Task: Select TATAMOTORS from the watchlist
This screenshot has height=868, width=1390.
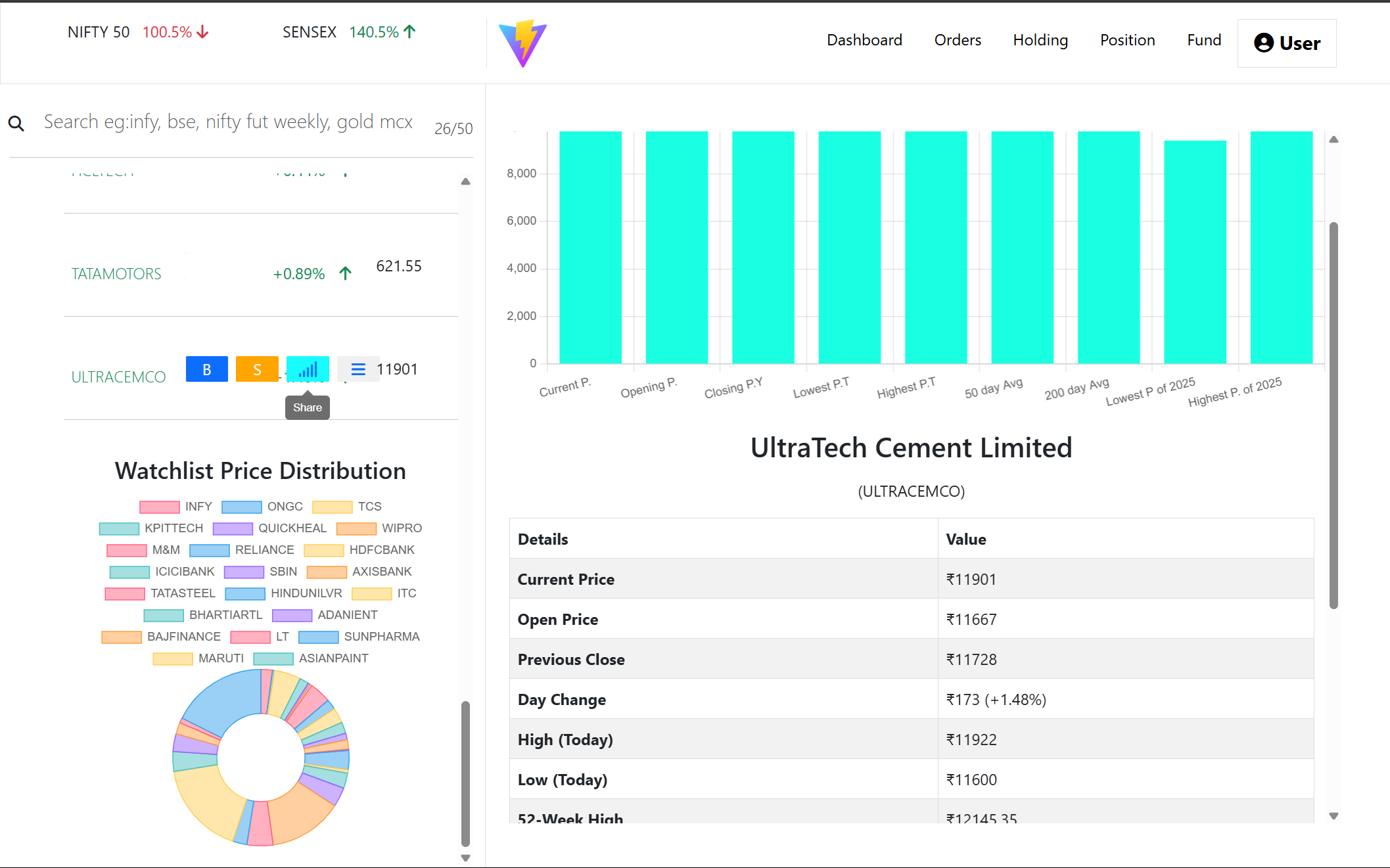Action: [x=116, y=274]
